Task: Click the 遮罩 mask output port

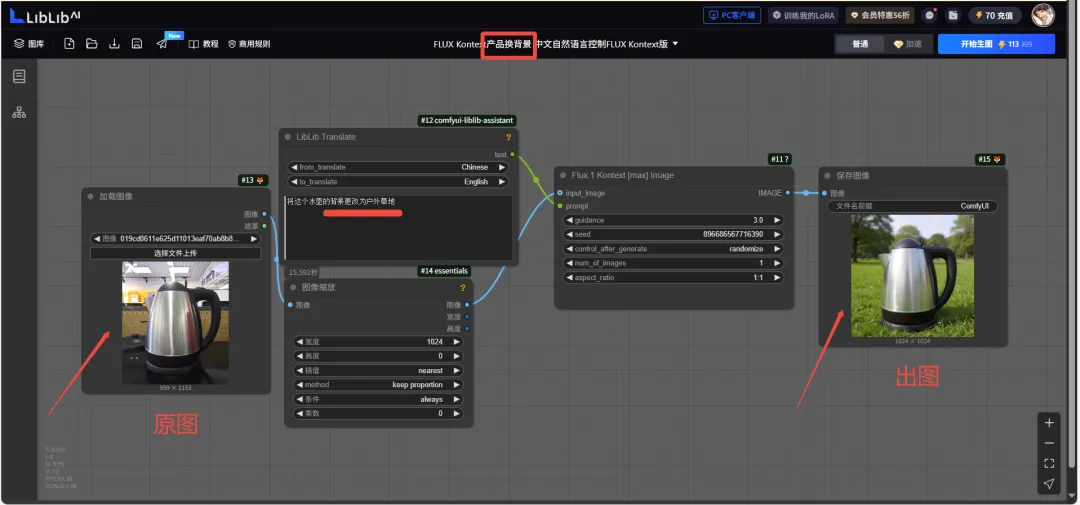Action: (264, 226)
